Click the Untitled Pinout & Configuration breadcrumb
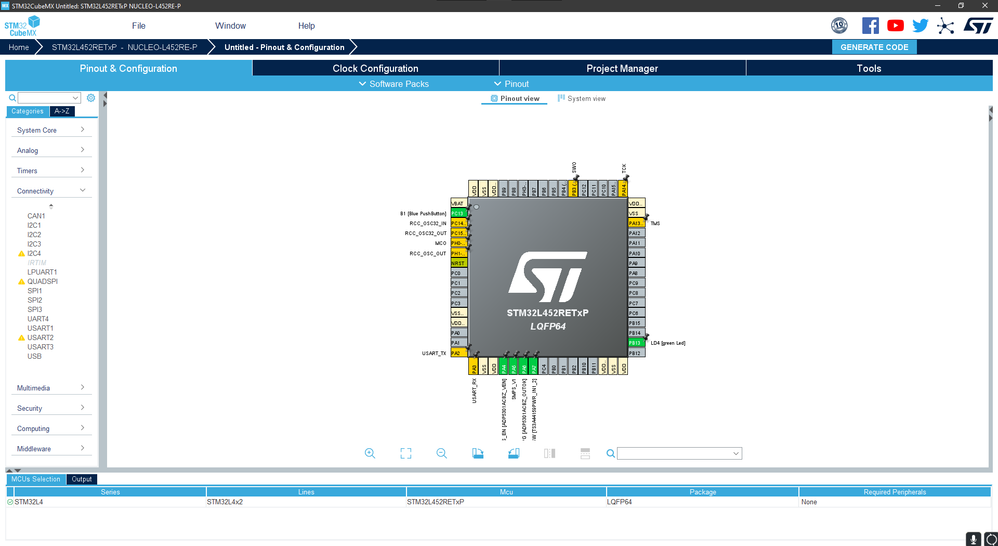998x546 pixels. pyautogui.click(x=285, y=47)
